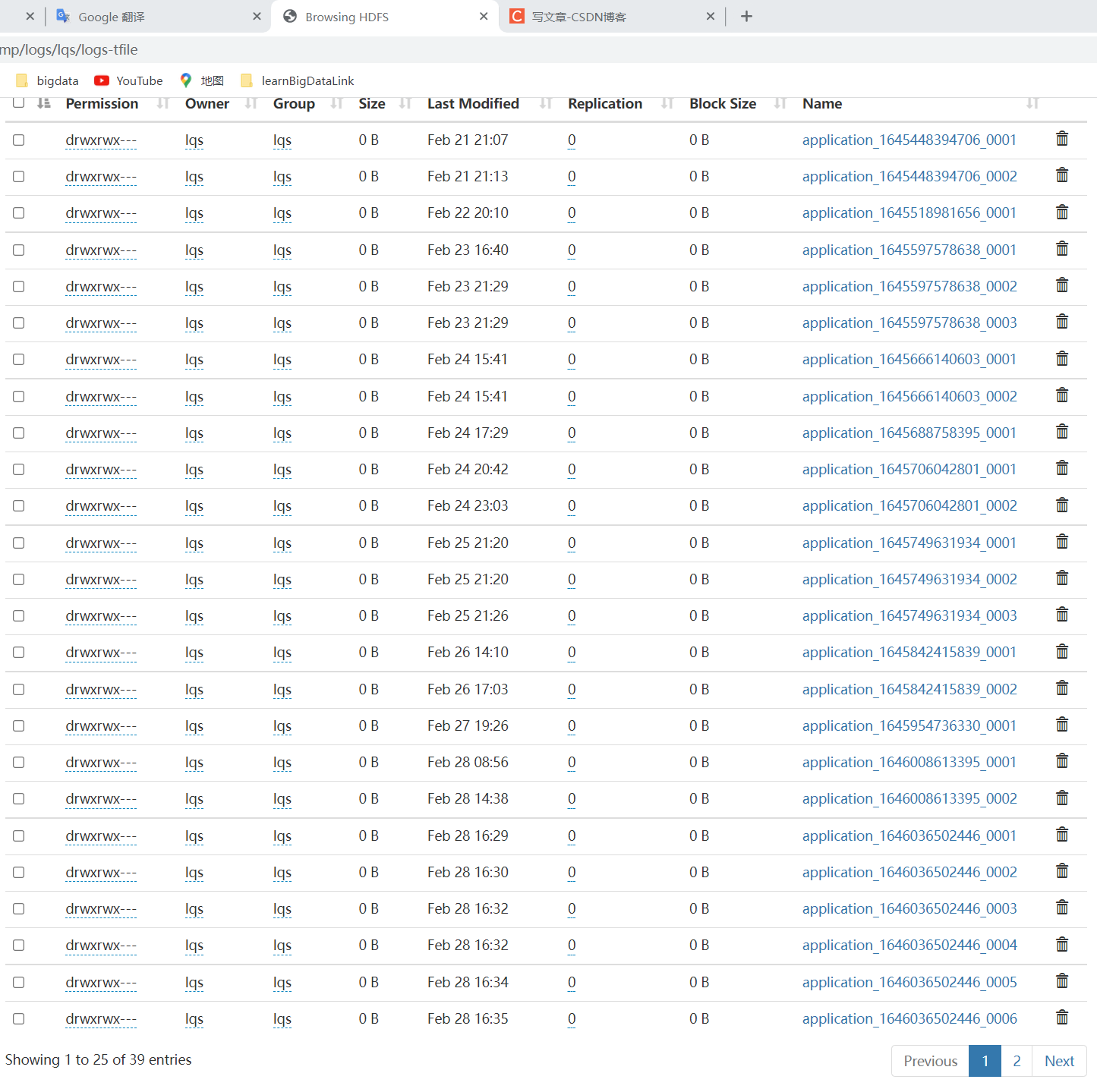Image resolution: width=1097 pixels, height=1092 pixels.
Task: Open application_1646036502446_0005 directory link
Action: (909, 982)
